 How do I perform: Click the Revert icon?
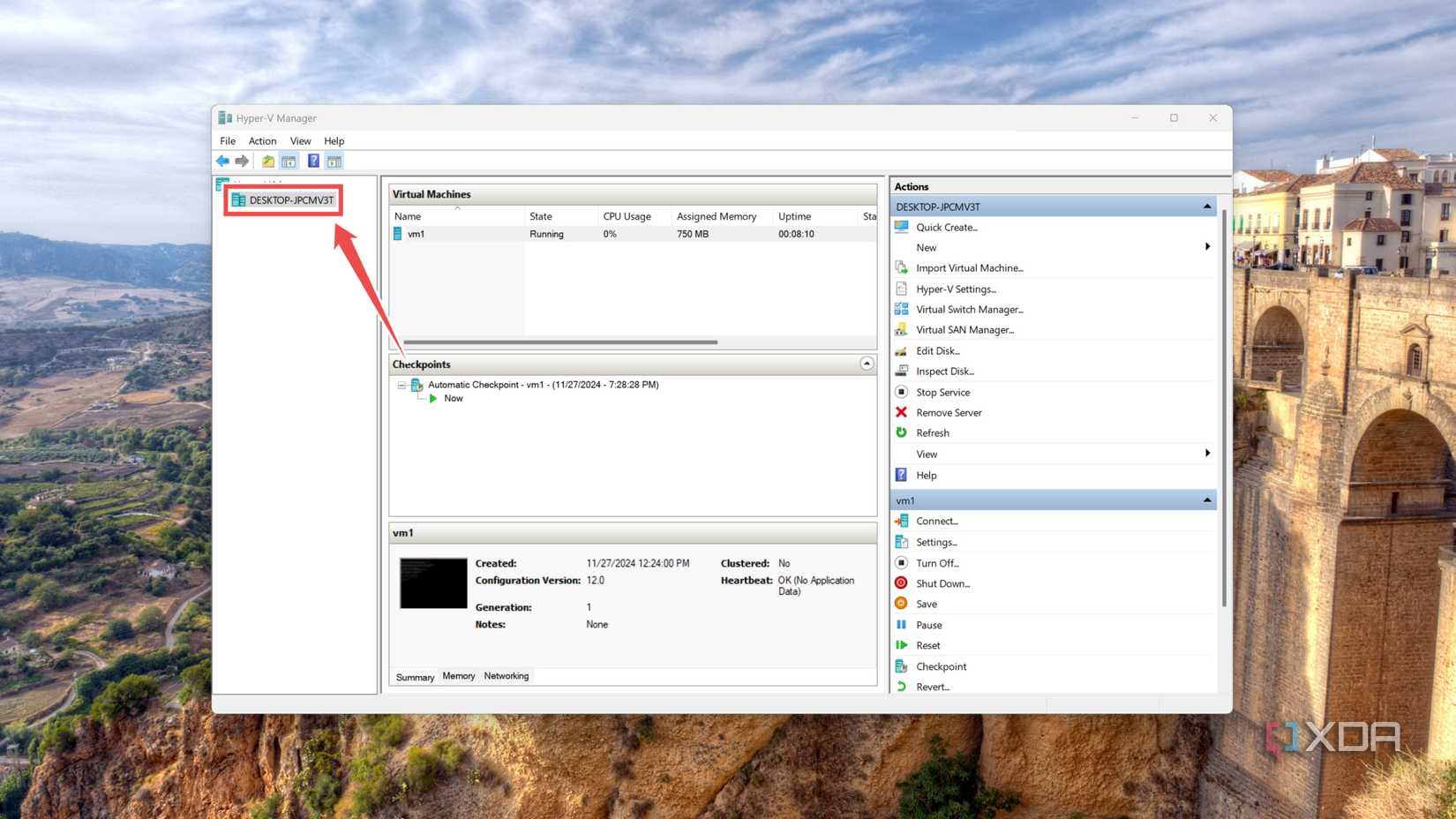901,687
